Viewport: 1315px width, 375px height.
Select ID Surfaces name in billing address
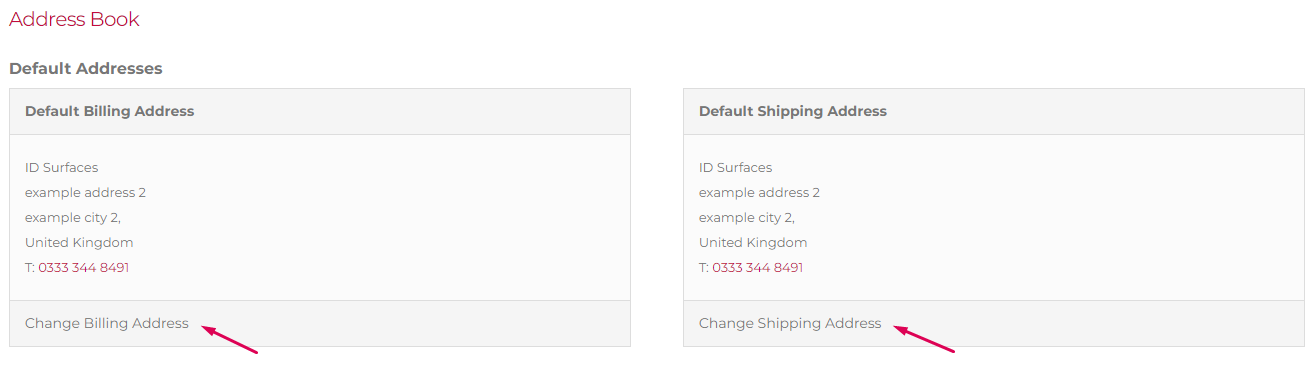pos(62,167)
